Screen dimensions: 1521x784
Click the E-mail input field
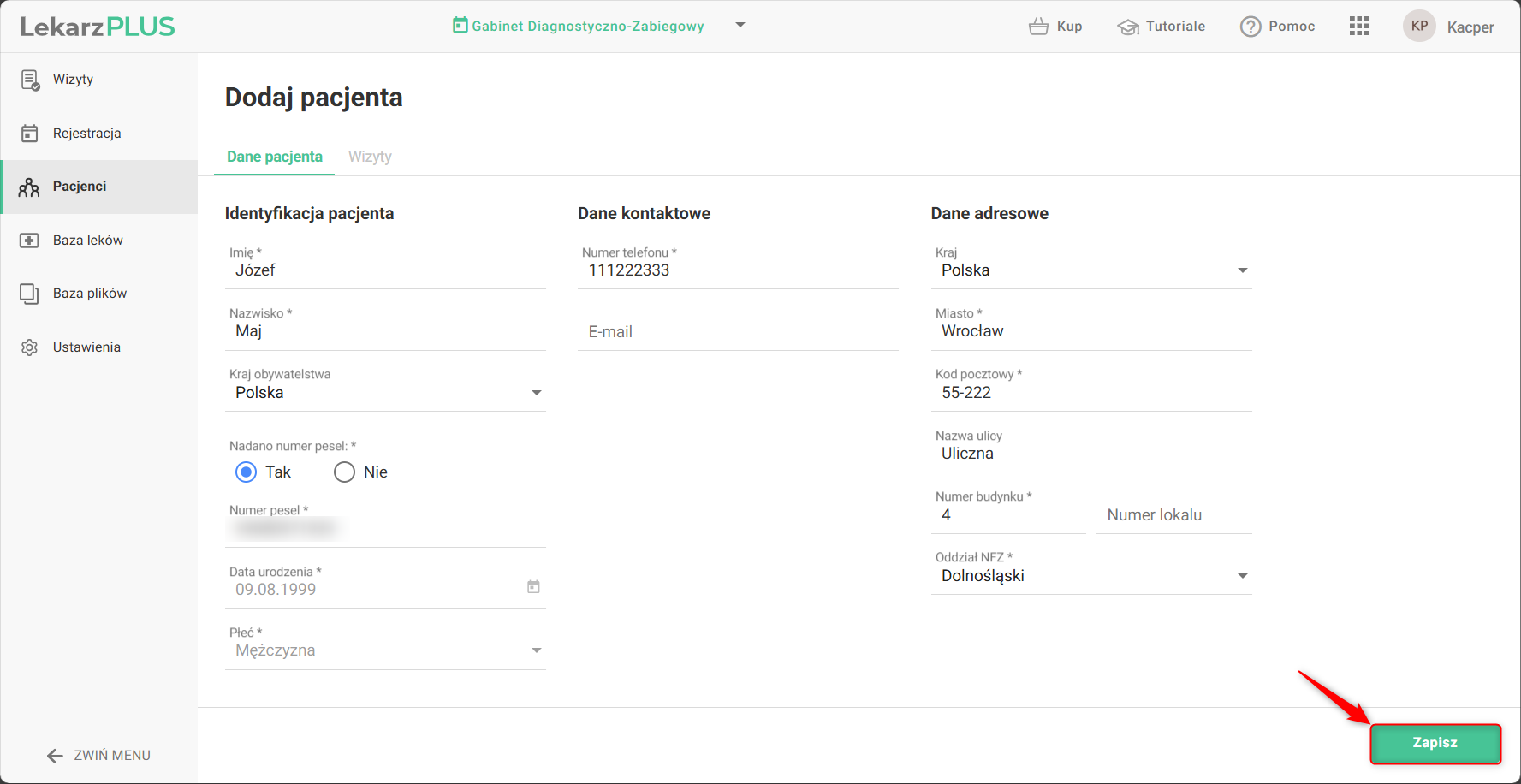(x=738, y=332)
